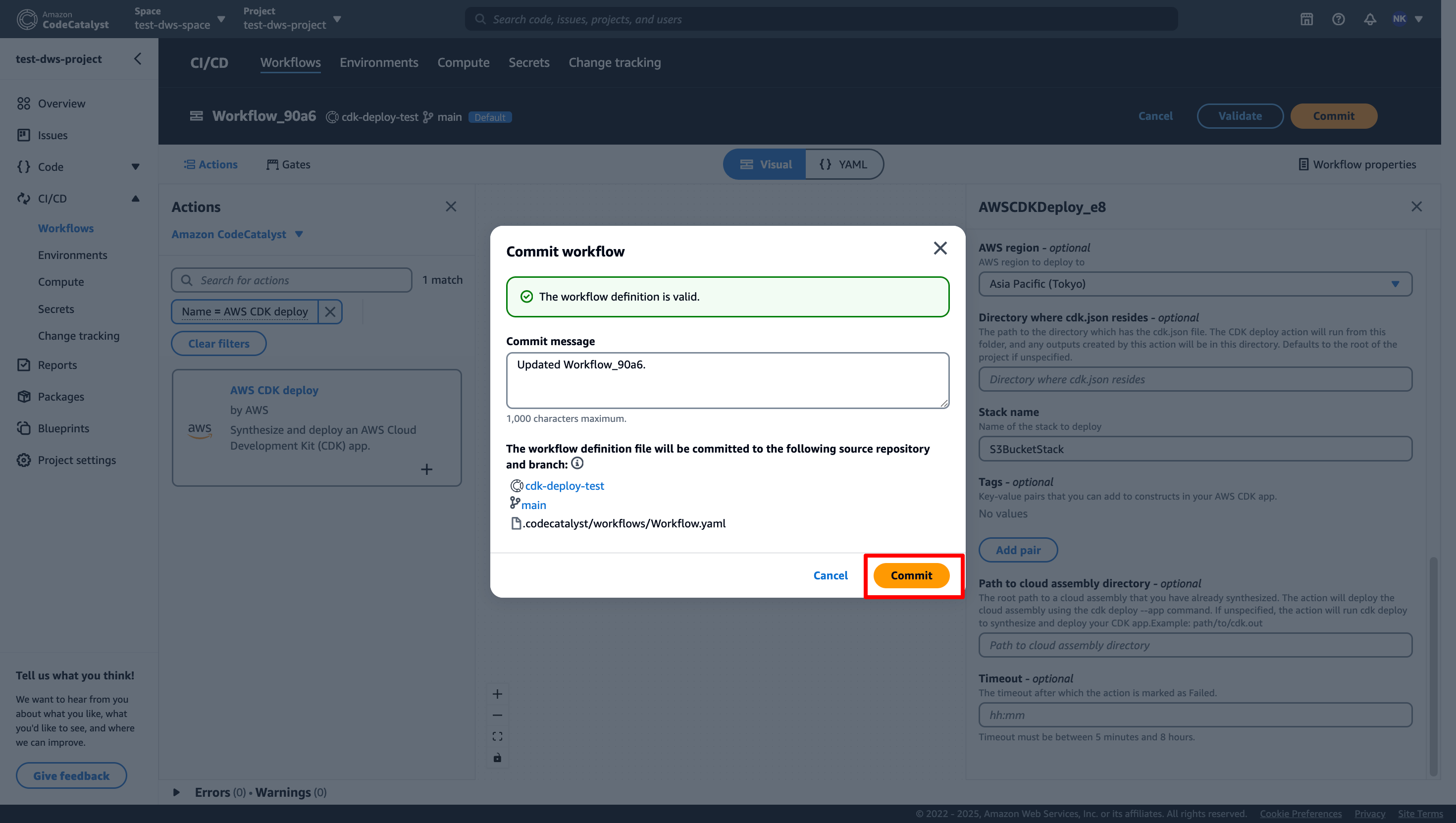Zoom in on the workflow canvas
This screenshot has height=823, width=1456.
tap(497, 694)
